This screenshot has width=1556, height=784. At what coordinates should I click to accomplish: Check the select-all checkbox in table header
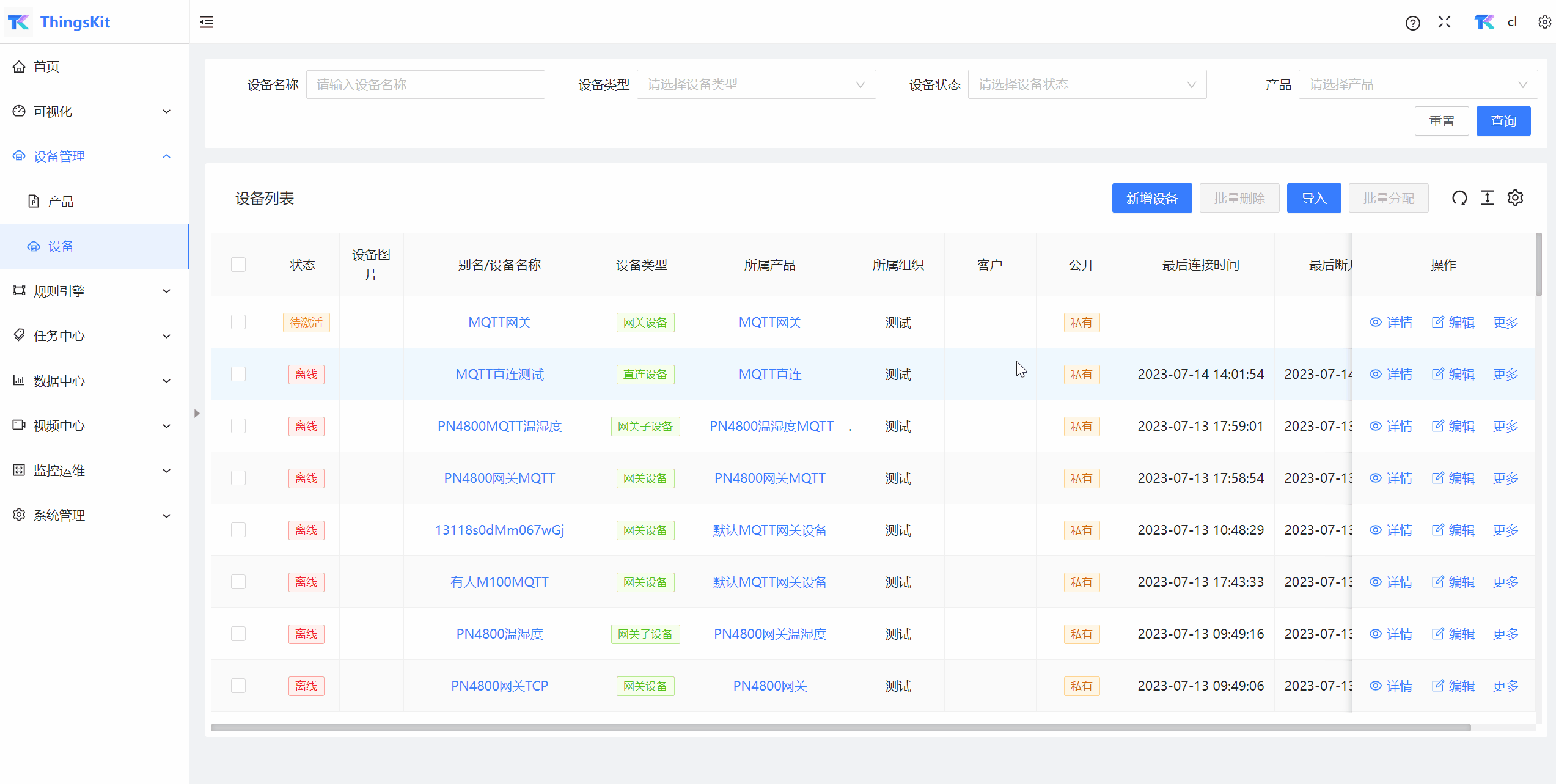(x=238, y=265)
